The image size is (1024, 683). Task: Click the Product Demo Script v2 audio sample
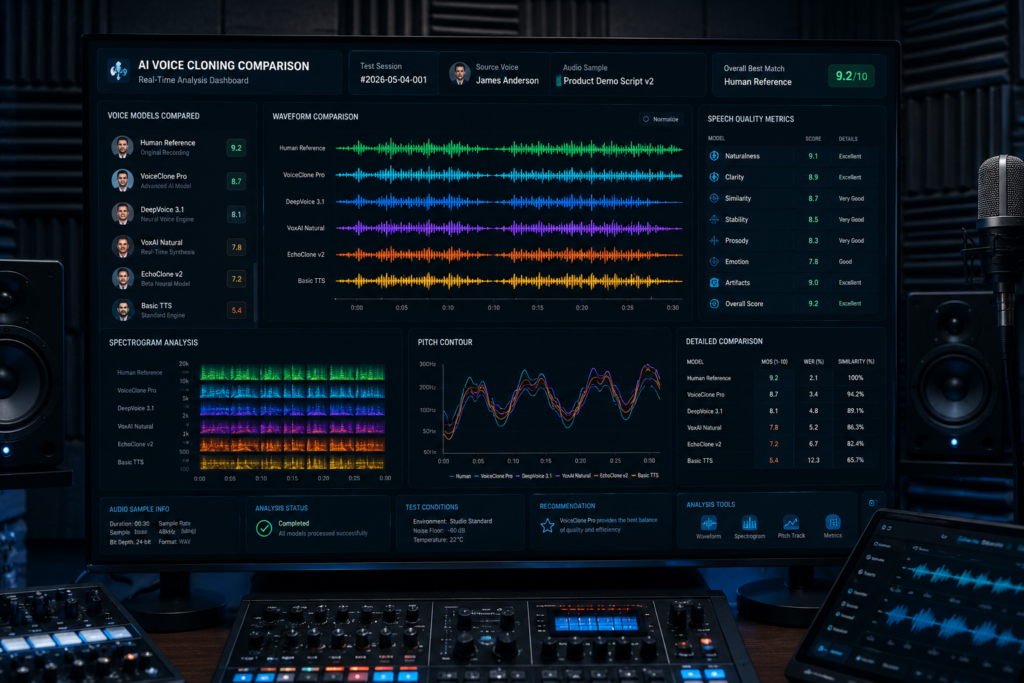coord(608,81)
